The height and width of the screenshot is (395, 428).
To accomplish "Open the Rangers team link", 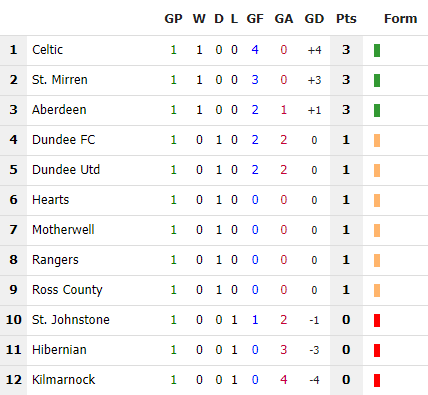I will [55, 260].
